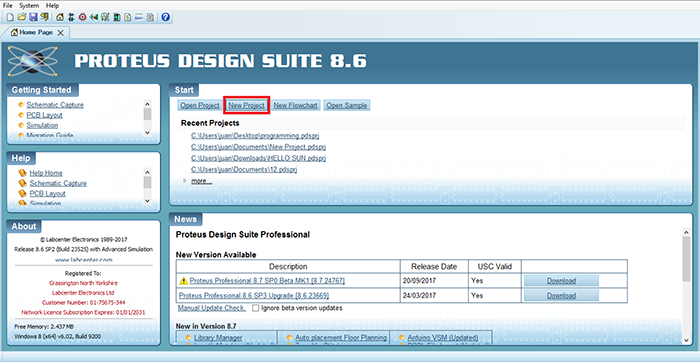Click the Manual Update Check link
The image size is (700, 362).
point(212,308)
